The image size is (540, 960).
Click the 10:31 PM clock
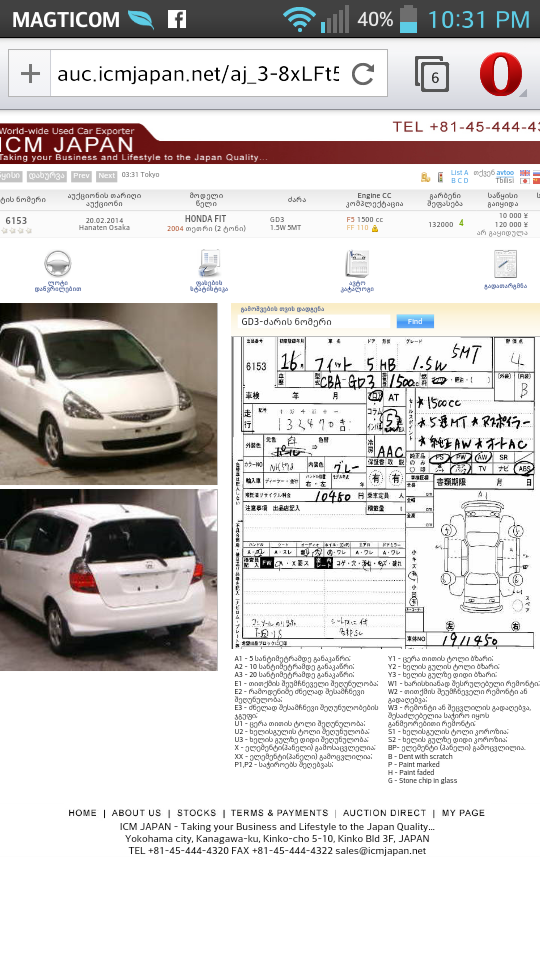point(478,20)
